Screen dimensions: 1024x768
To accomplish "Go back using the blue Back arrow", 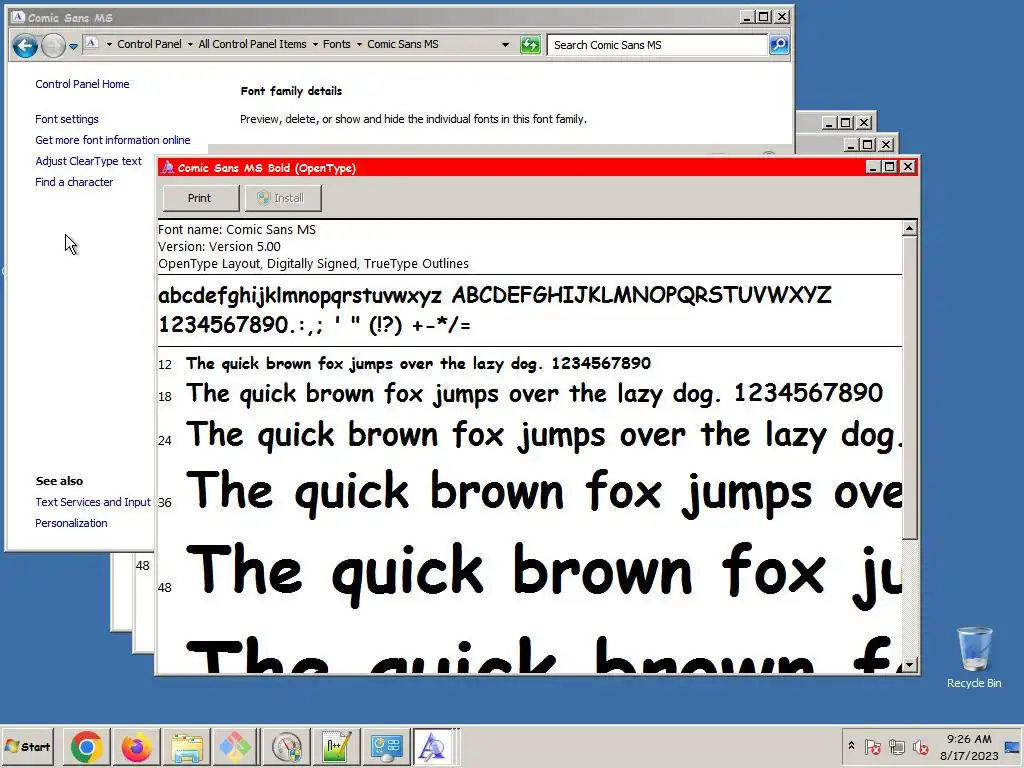I will [25, 46].
